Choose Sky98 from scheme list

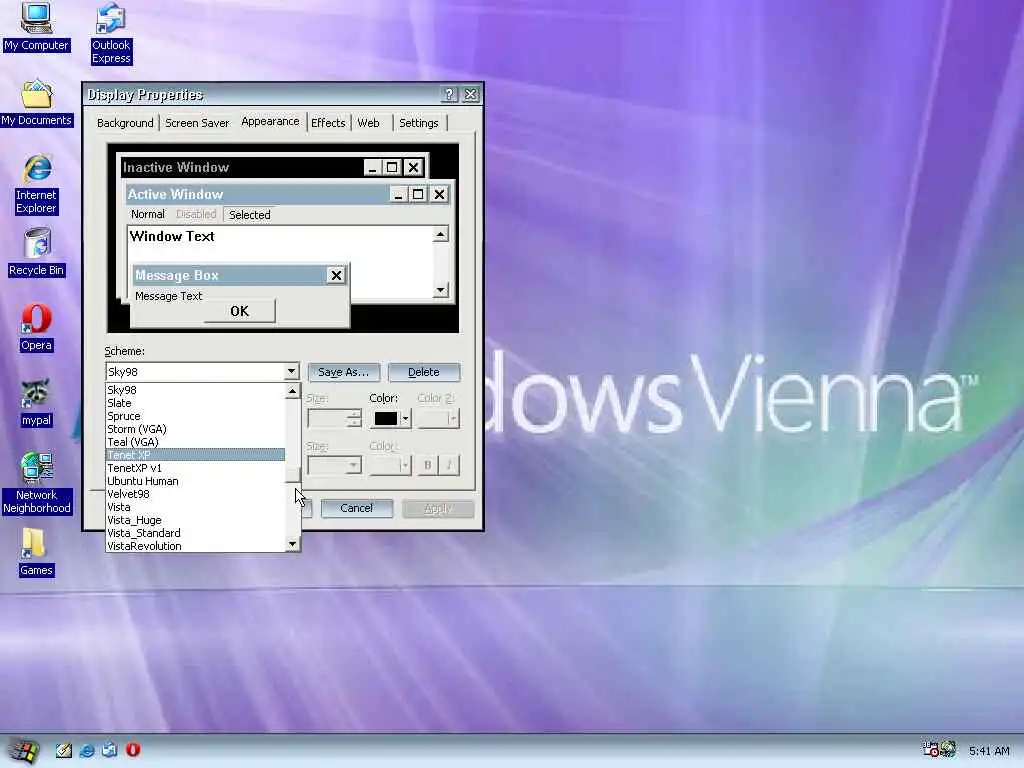click(195, 390)
